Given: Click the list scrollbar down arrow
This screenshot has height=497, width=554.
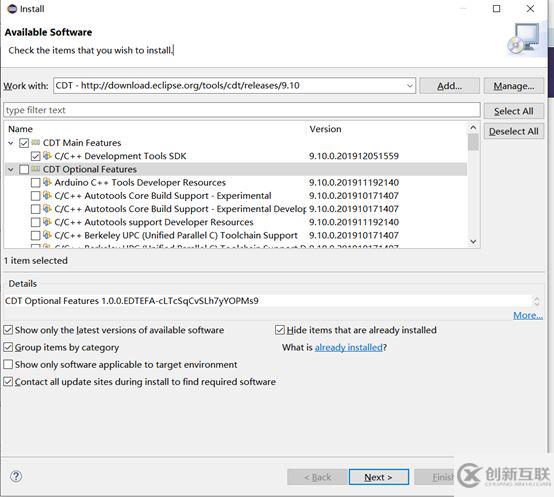Looking at the screenshot, I should (x=473, y=242).
